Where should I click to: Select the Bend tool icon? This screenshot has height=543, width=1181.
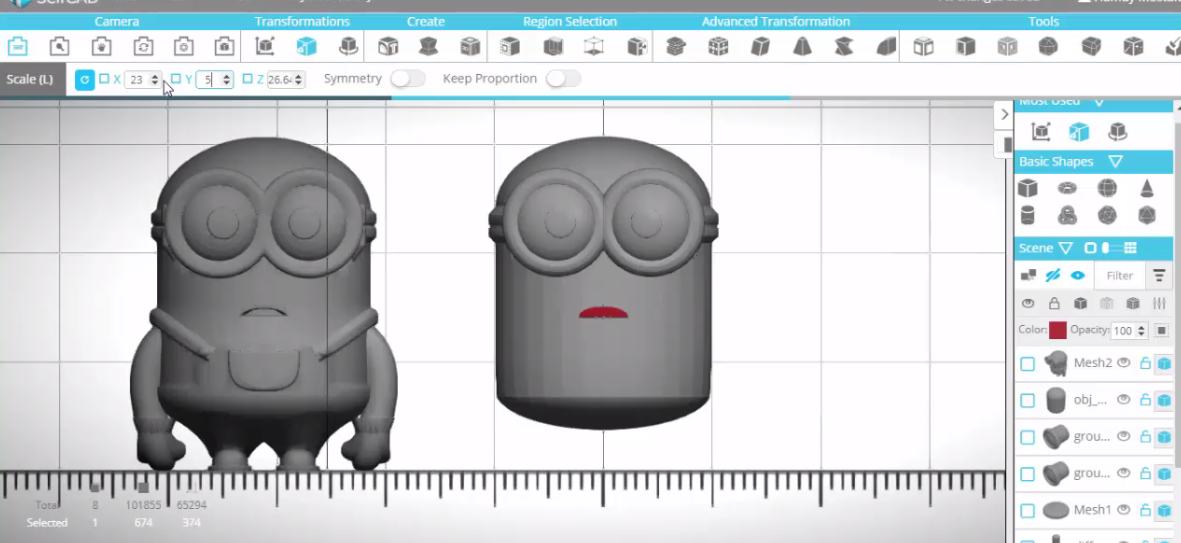point(886,47)
